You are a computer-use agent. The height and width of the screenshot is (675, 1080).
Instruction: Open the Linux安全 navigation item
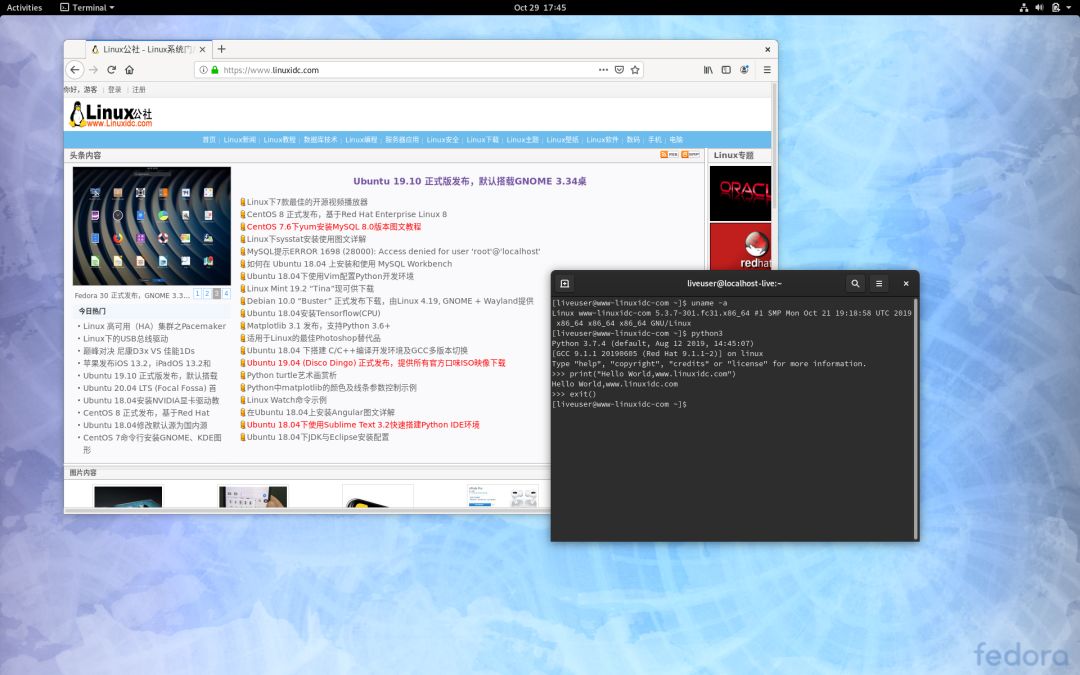click(442, 140)
